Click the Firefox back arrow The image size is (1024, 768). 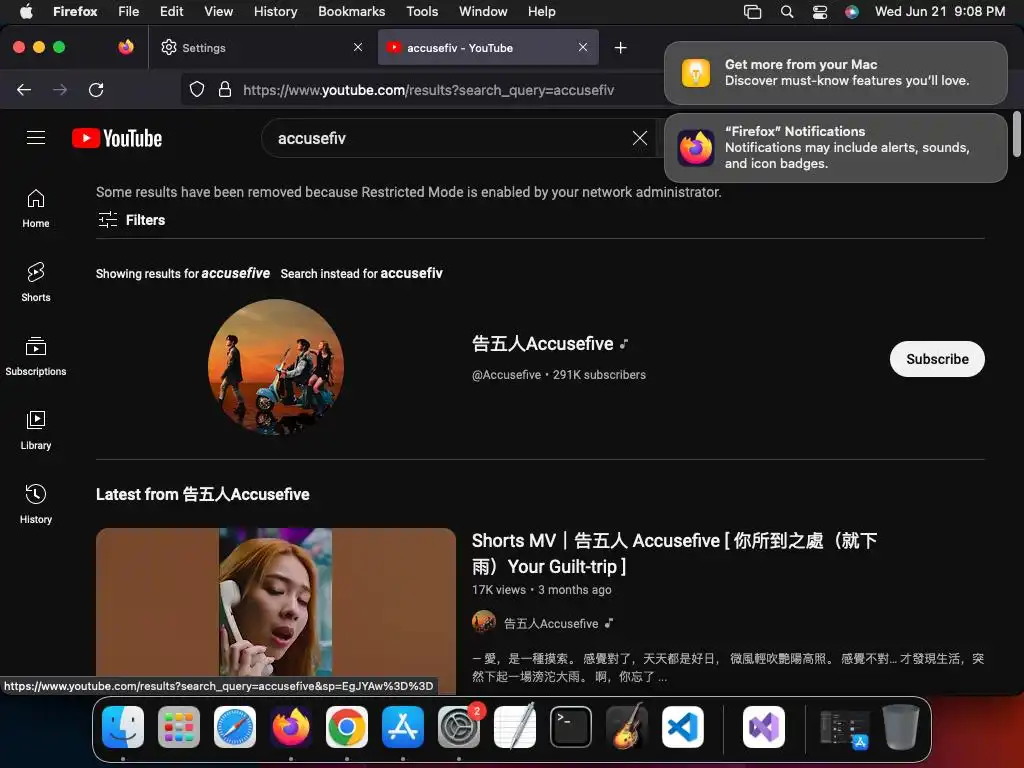[x=24, y=90]
